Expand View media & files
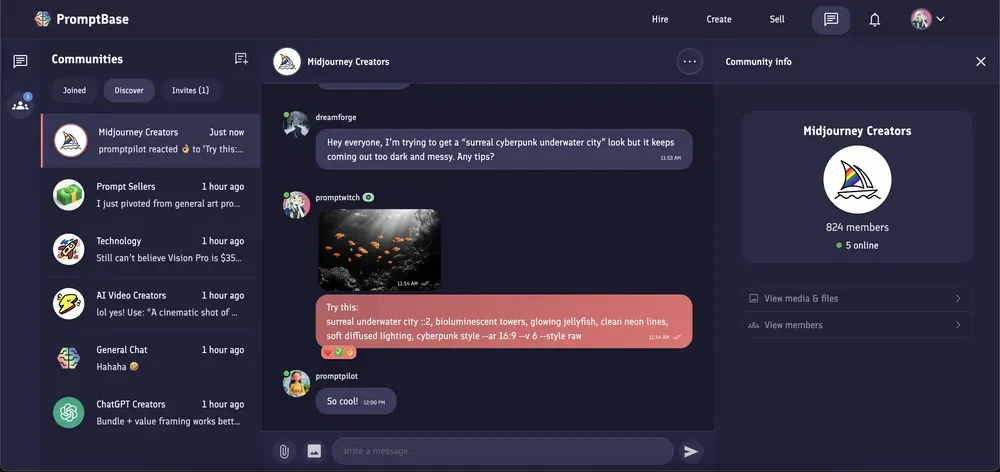Screen dimensions: 1000x472 pos(857,299)
